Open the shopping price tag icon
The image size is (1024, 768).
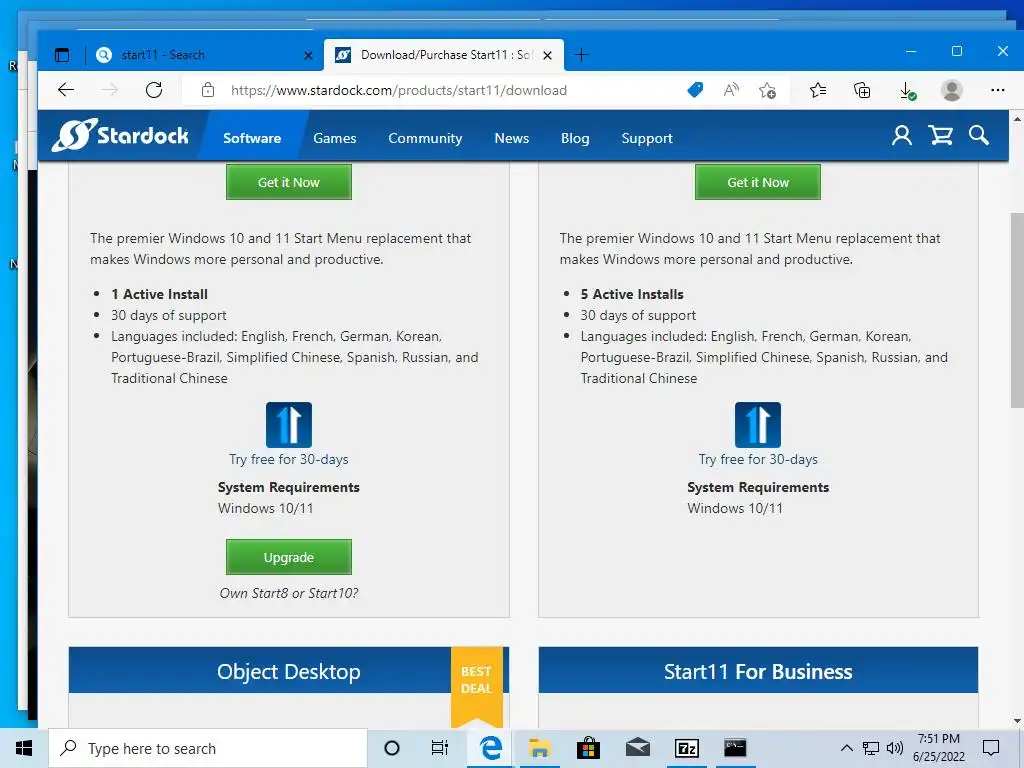click(696, 90)
